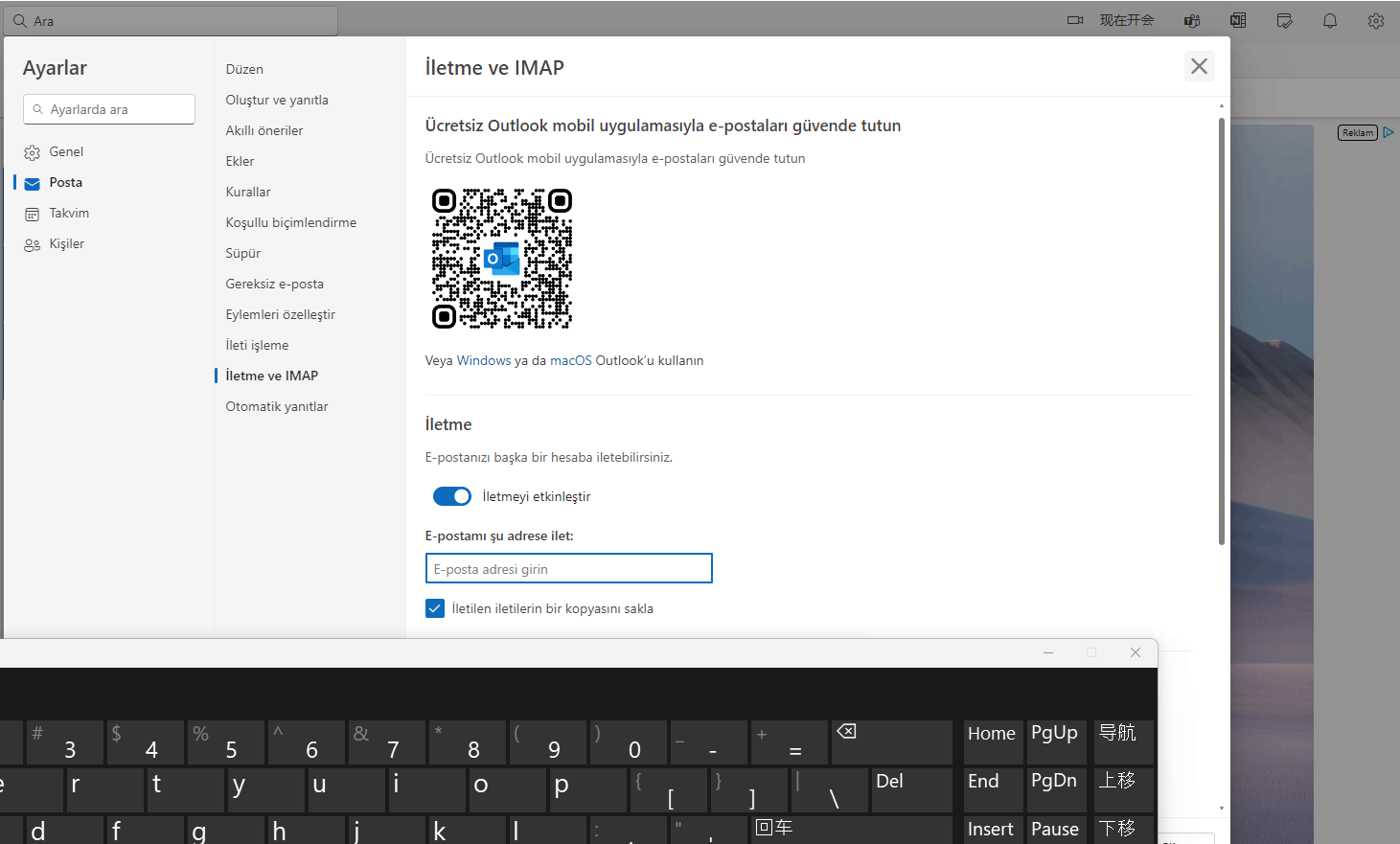This screenshot has height=844, width=1400.
Task: Open the Ekler settings page
Action: tap(240, 161)
